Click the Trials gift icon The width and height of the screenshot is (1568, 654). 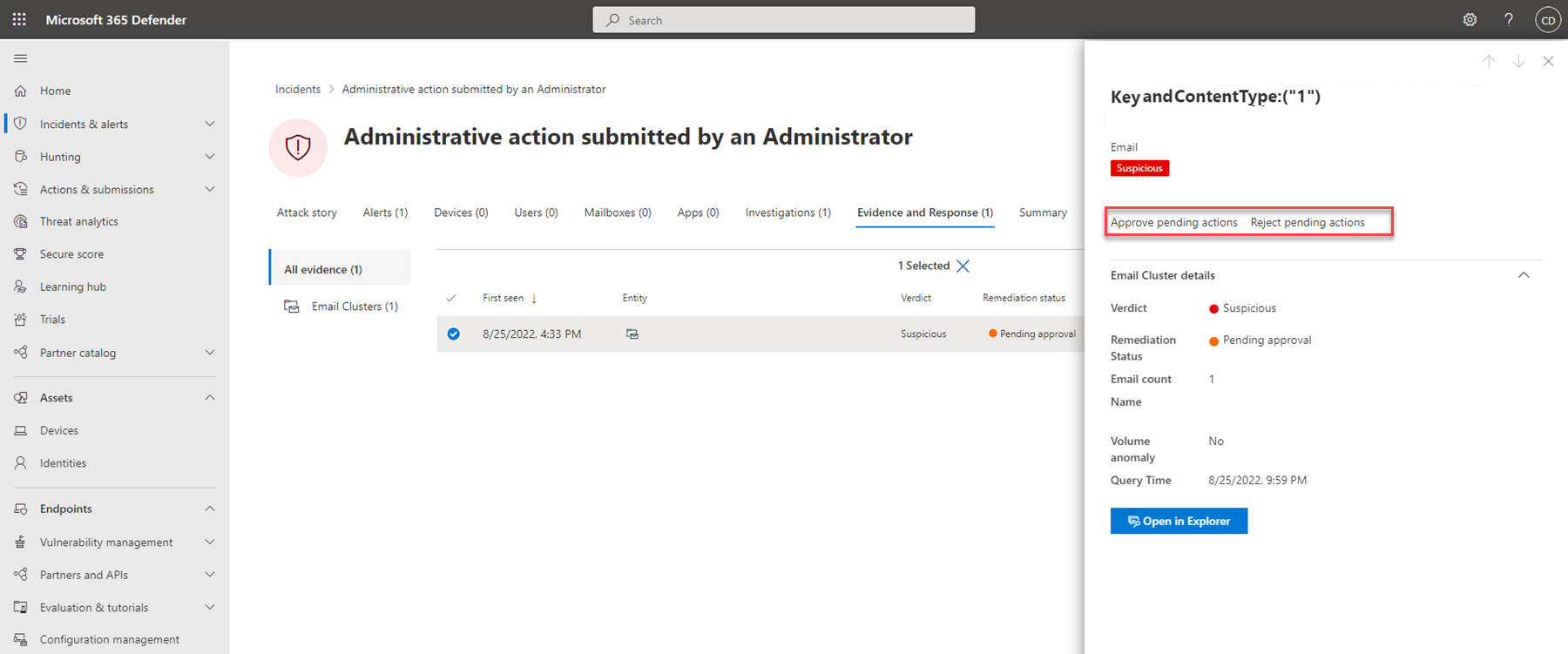21,320
